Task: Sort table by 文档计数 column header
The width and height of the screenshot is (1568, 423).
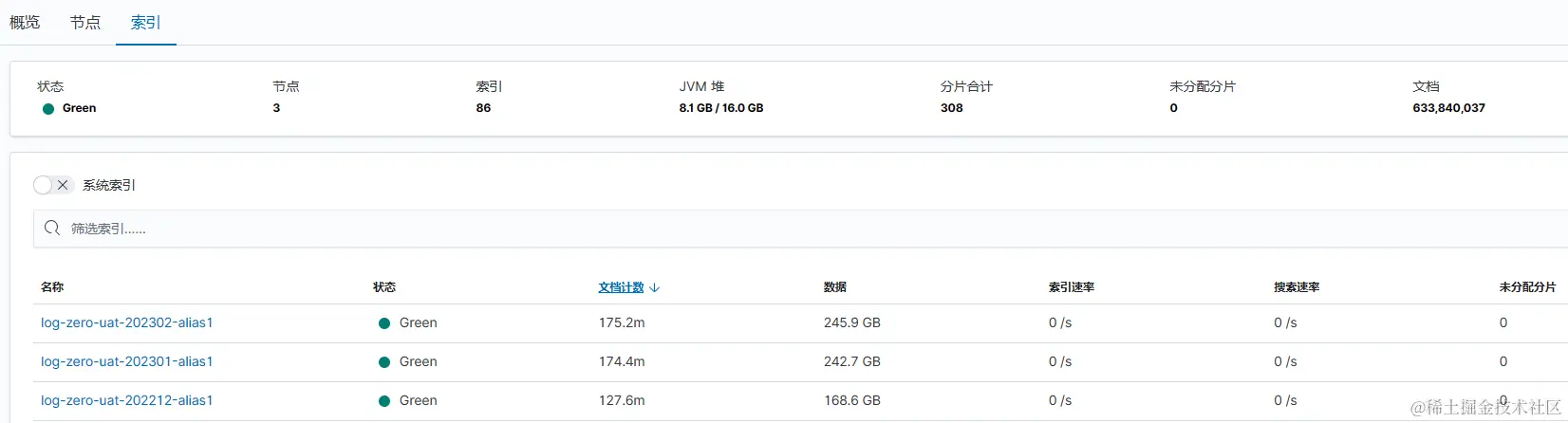Action: (621, 287)
